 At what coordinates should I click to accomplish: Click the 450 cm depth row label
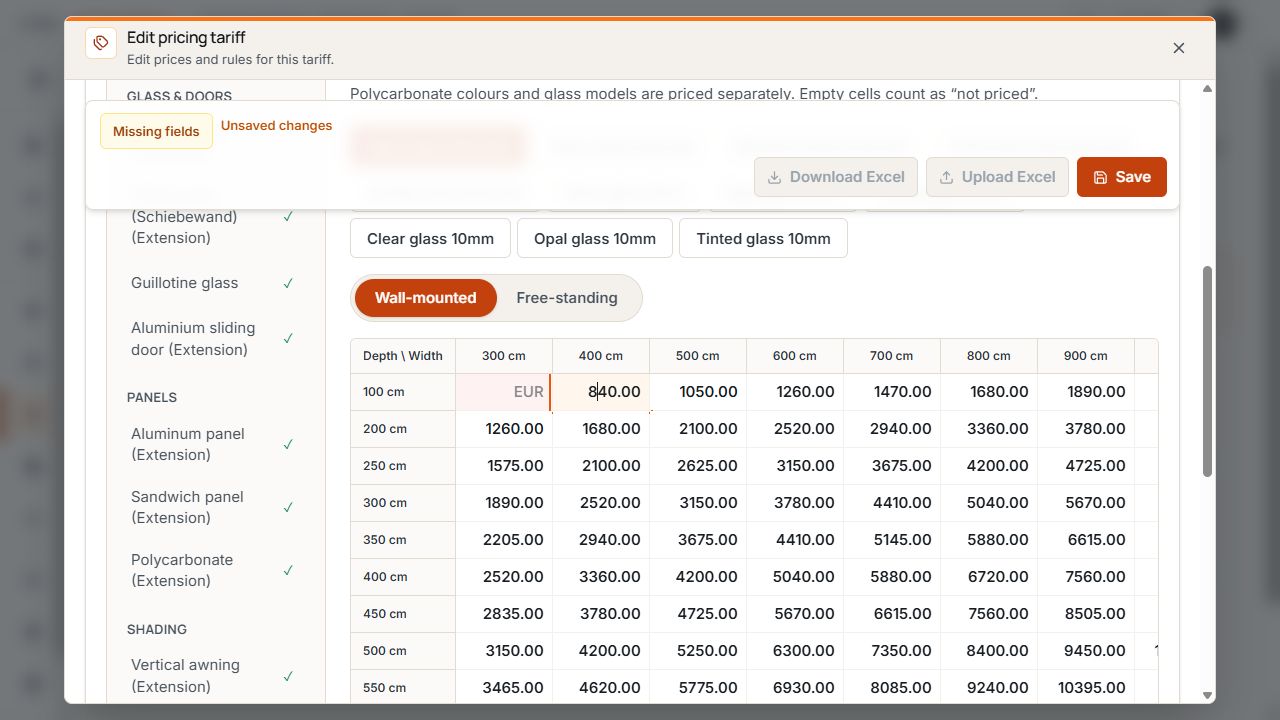pyautogui.click(x=403, y=614)
